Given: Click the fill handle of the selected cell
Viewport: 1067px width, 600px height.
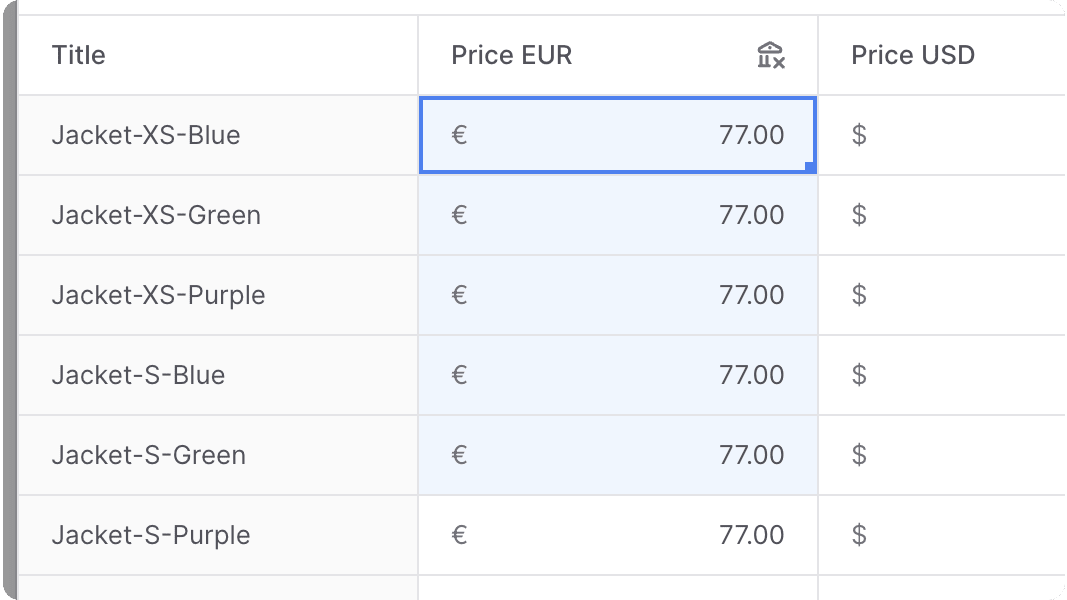Looking at the screenshot, I should point(812,169).
